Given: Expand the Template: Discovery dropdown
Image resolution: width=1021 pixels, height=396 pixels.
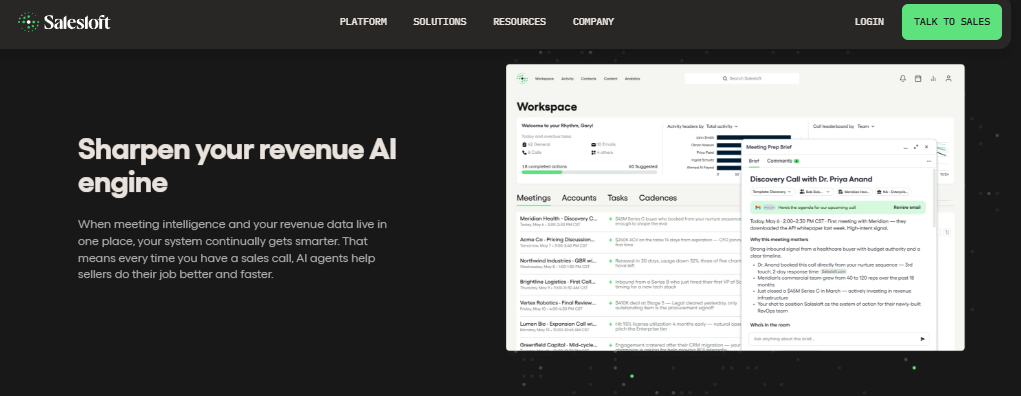Looking at the screenshot, I should pyautogui.click(x=772, y=191).
